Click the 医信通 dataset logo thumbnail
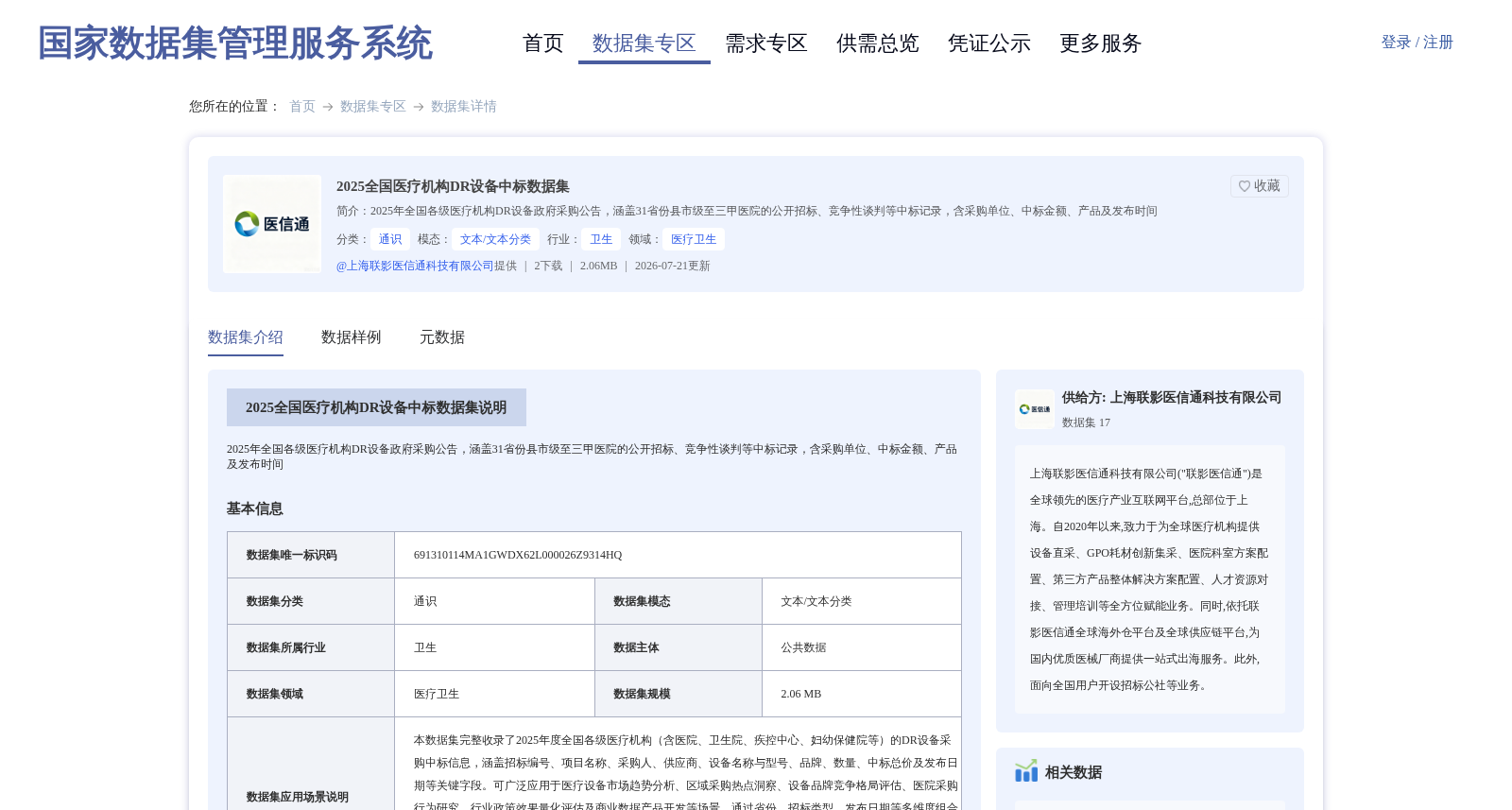Image resolution: width=1512 pixels, height=810 pixels. 272,224
